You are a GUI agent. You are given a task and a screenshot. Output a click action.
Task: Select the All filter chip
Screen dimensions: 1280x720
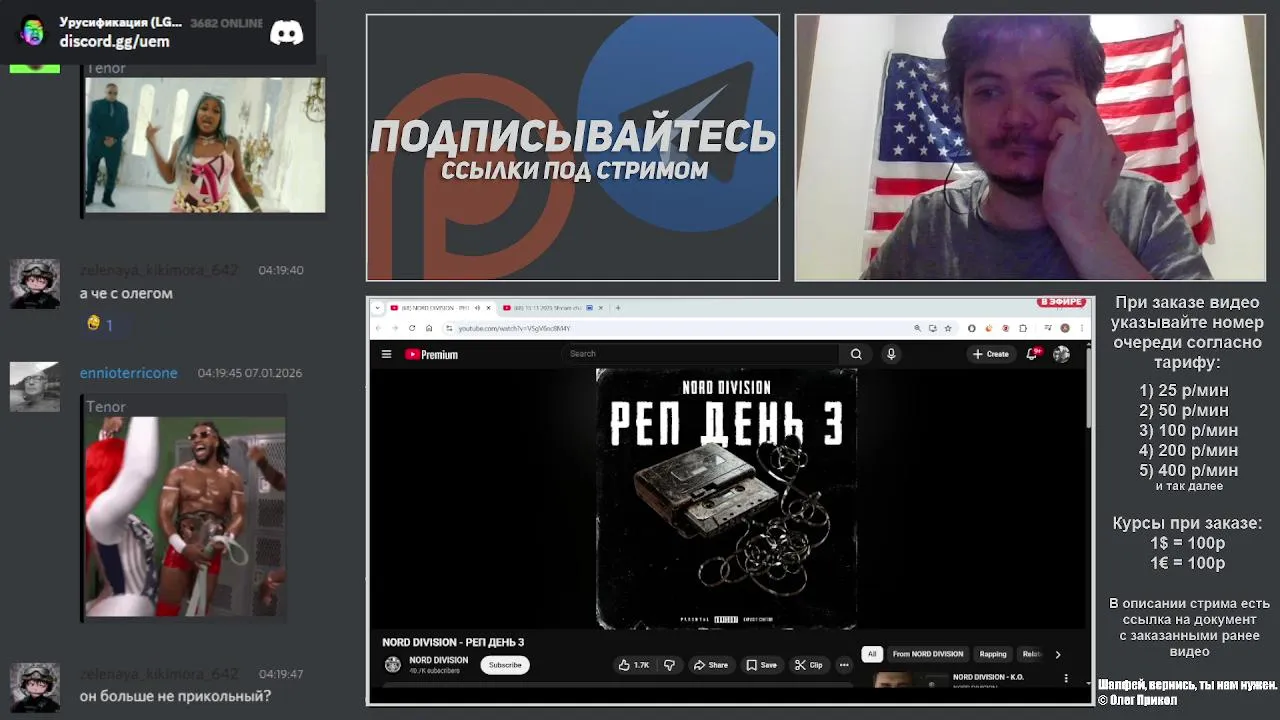(872, 654)
